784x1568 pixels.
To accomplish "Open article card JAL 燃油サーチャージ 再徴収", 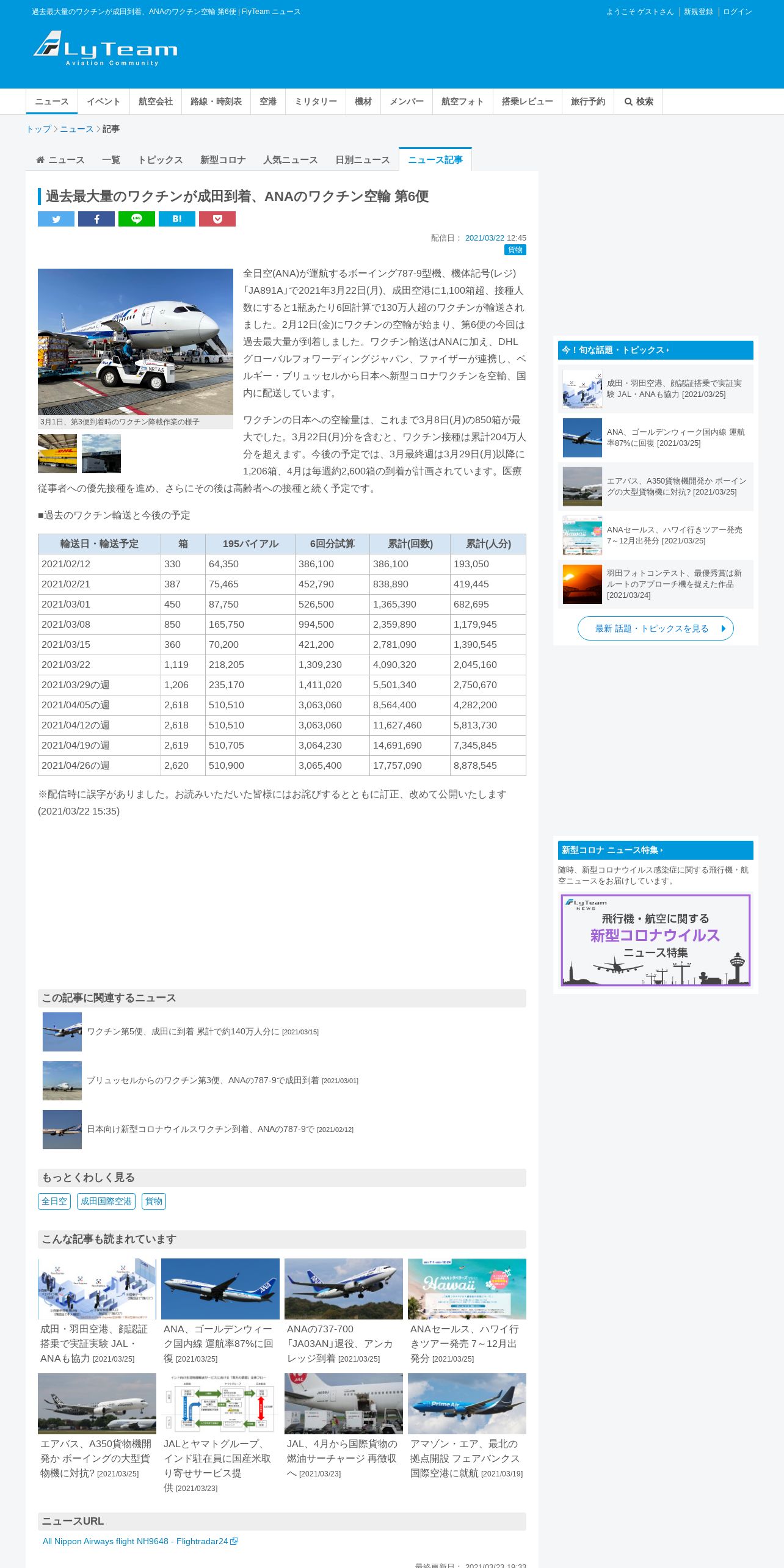I will 344,1426.
